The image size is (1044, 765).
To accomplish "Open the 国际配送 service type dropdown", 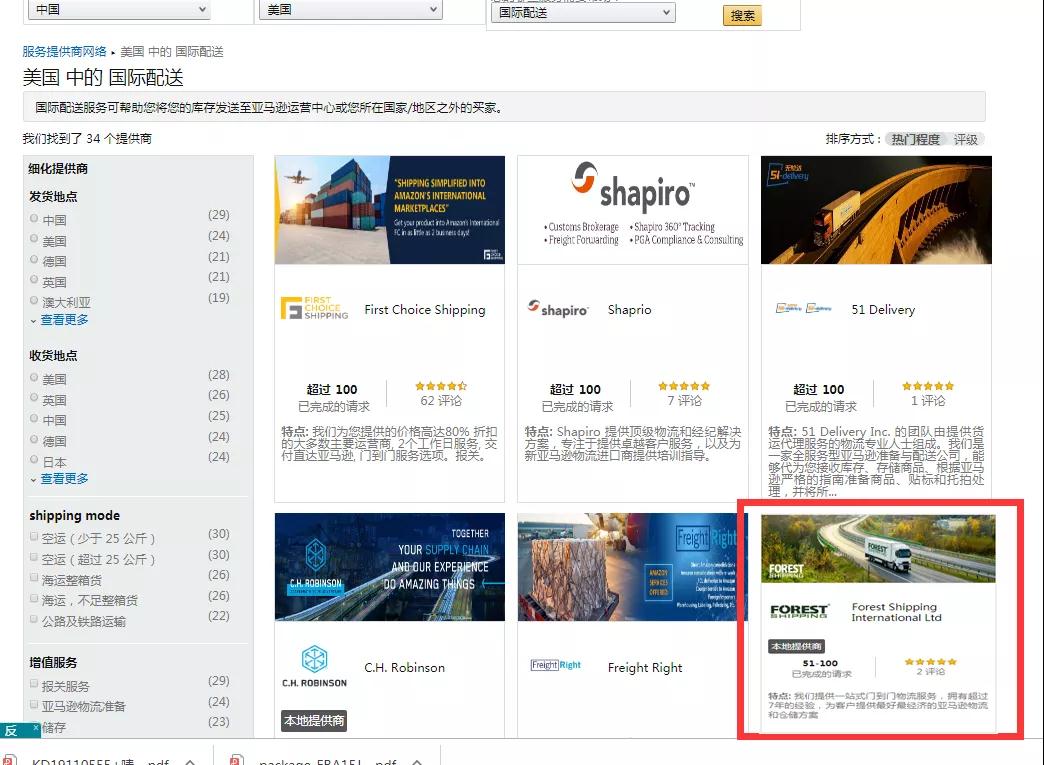I will click(x=583, y=13).
